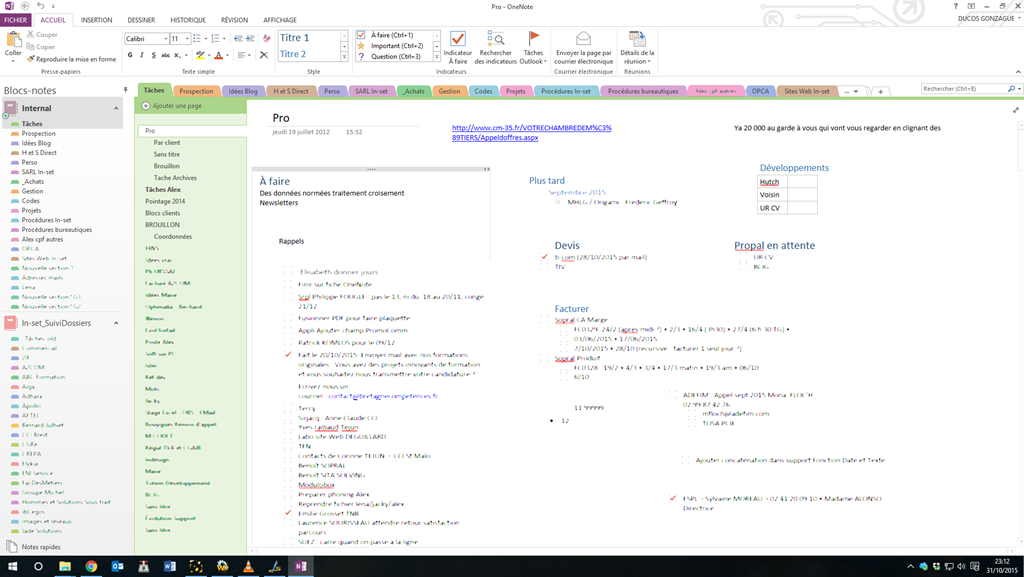Click the DUCOS GONZAGUE account name
Image resolution: width=1024 pixels, height=577 pixels.
coord(986,19)
